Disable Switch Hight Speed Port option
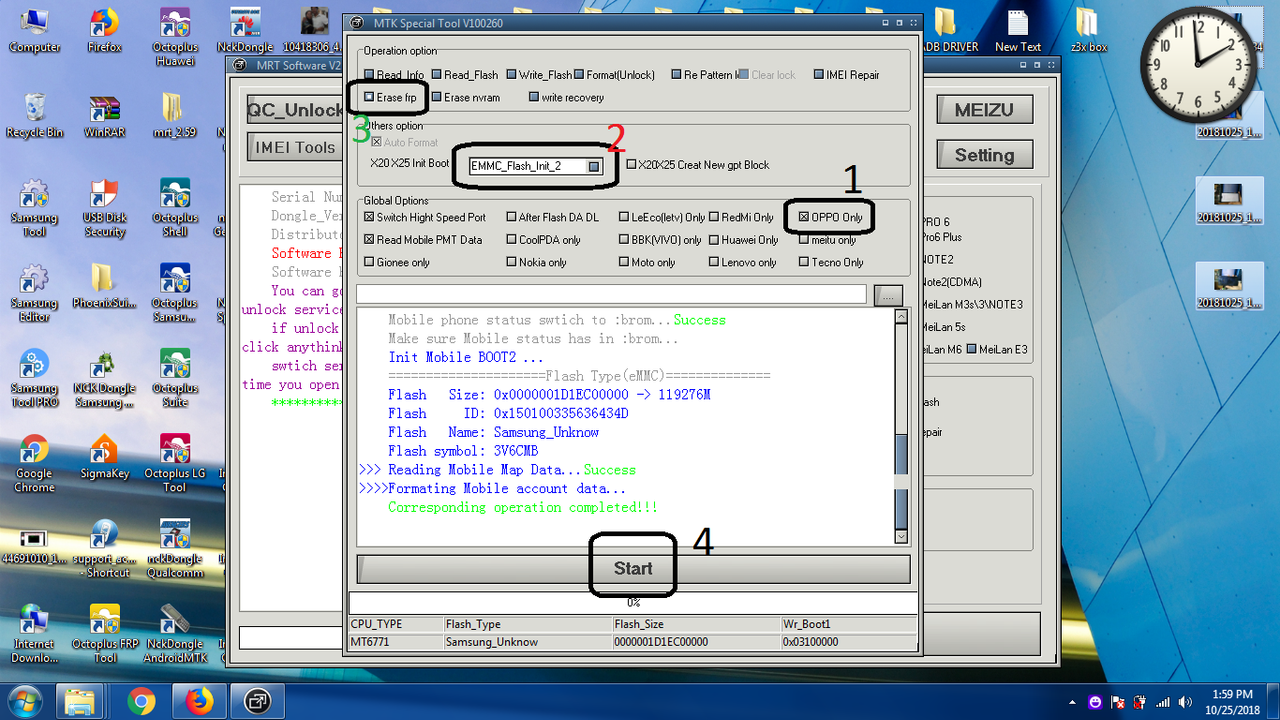 (369, 217)
